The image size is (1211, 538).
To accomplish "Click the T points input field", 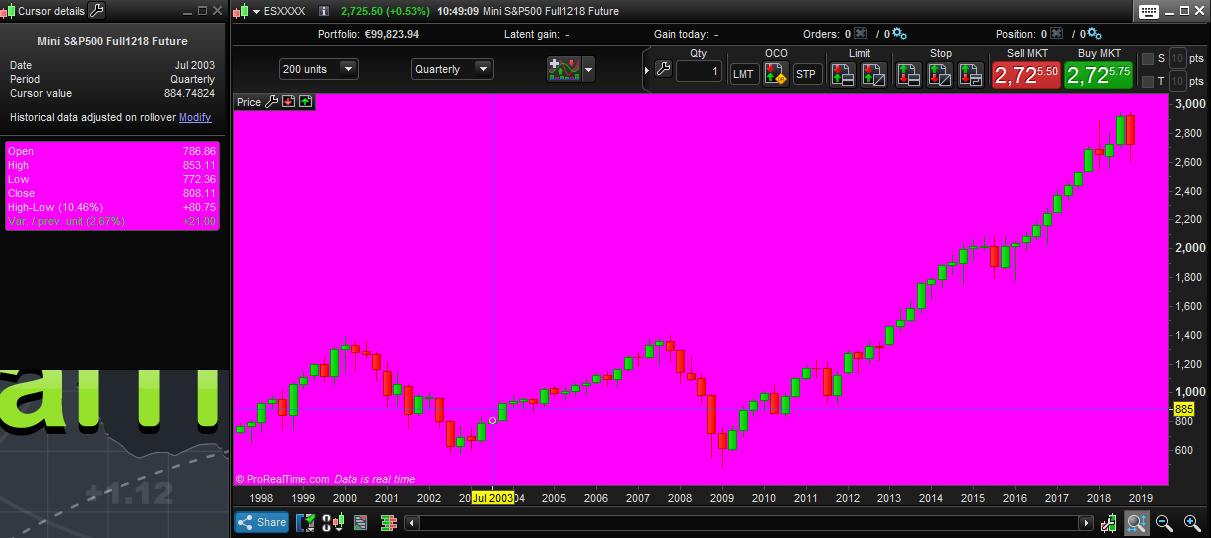I will pyautogui.click(x=1178, y=81).
